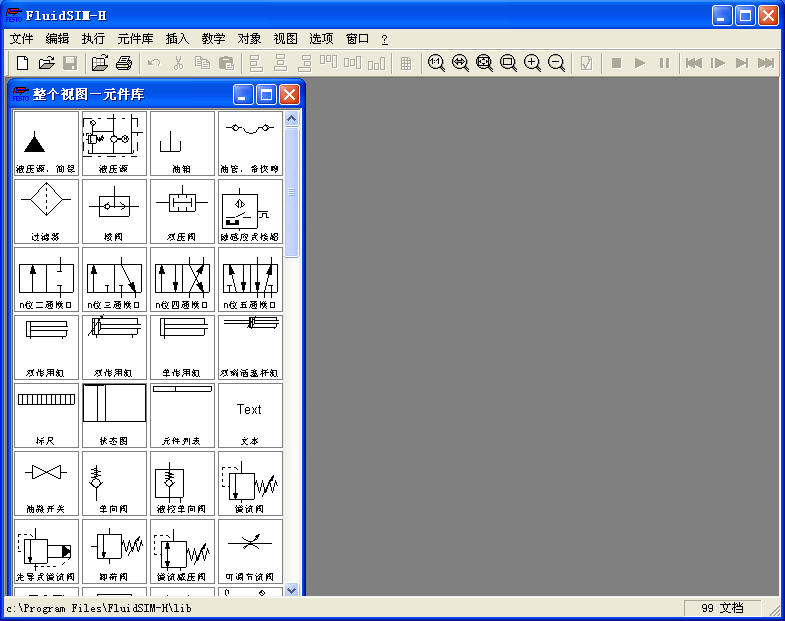This screenshot has height=621, width=785.
Task: Open the 插入 menu
Action: [177, 39]
